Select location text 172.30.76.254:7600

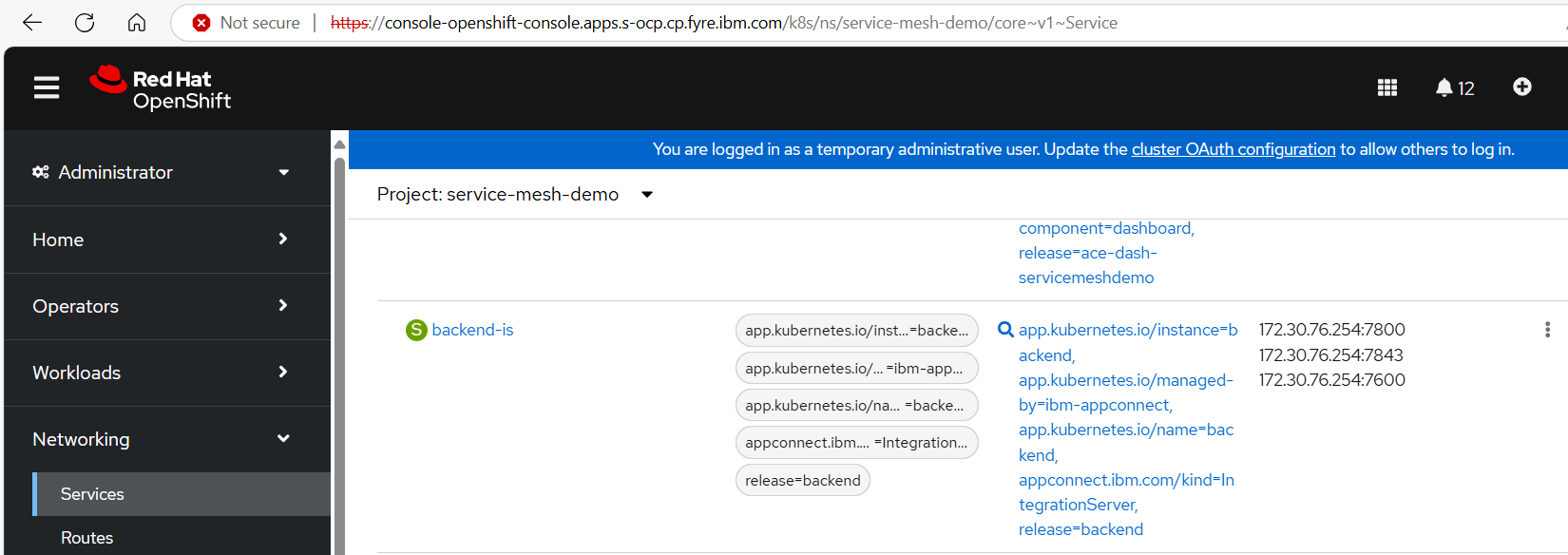(1331, 379)
